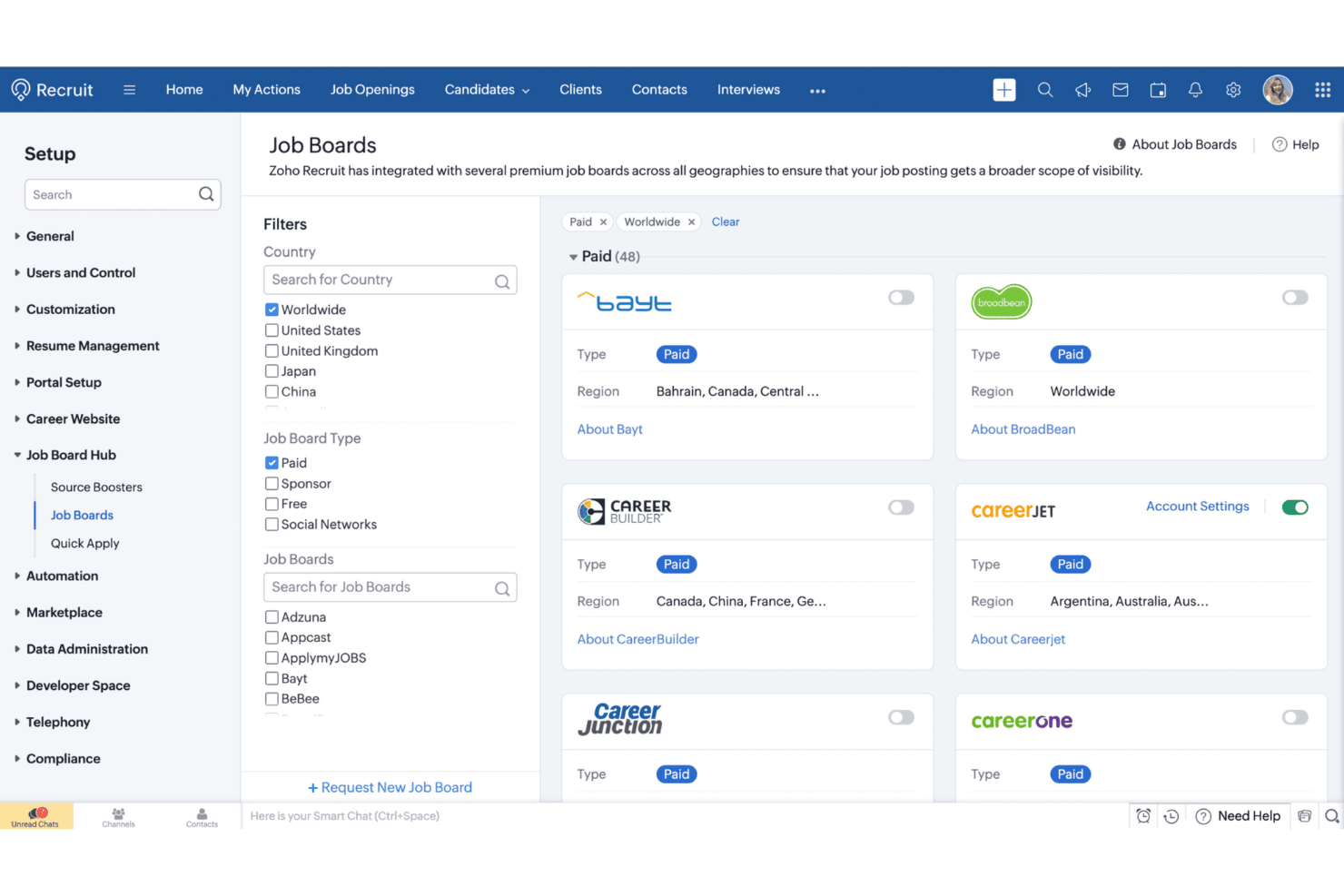This screenshot has height=896, width=1344.
Task: Remove the Worldwide filter chip
Action: (691, 222)
